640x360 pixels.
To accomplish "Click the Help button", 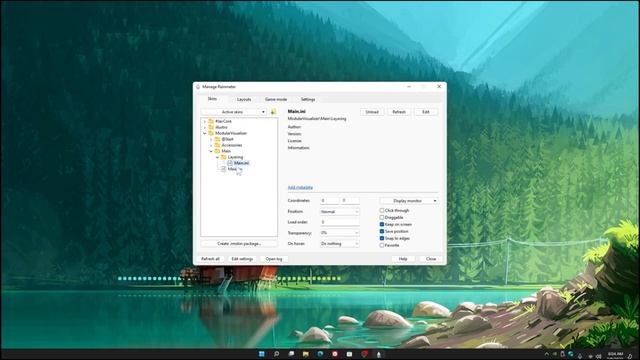I will point(403,259).
